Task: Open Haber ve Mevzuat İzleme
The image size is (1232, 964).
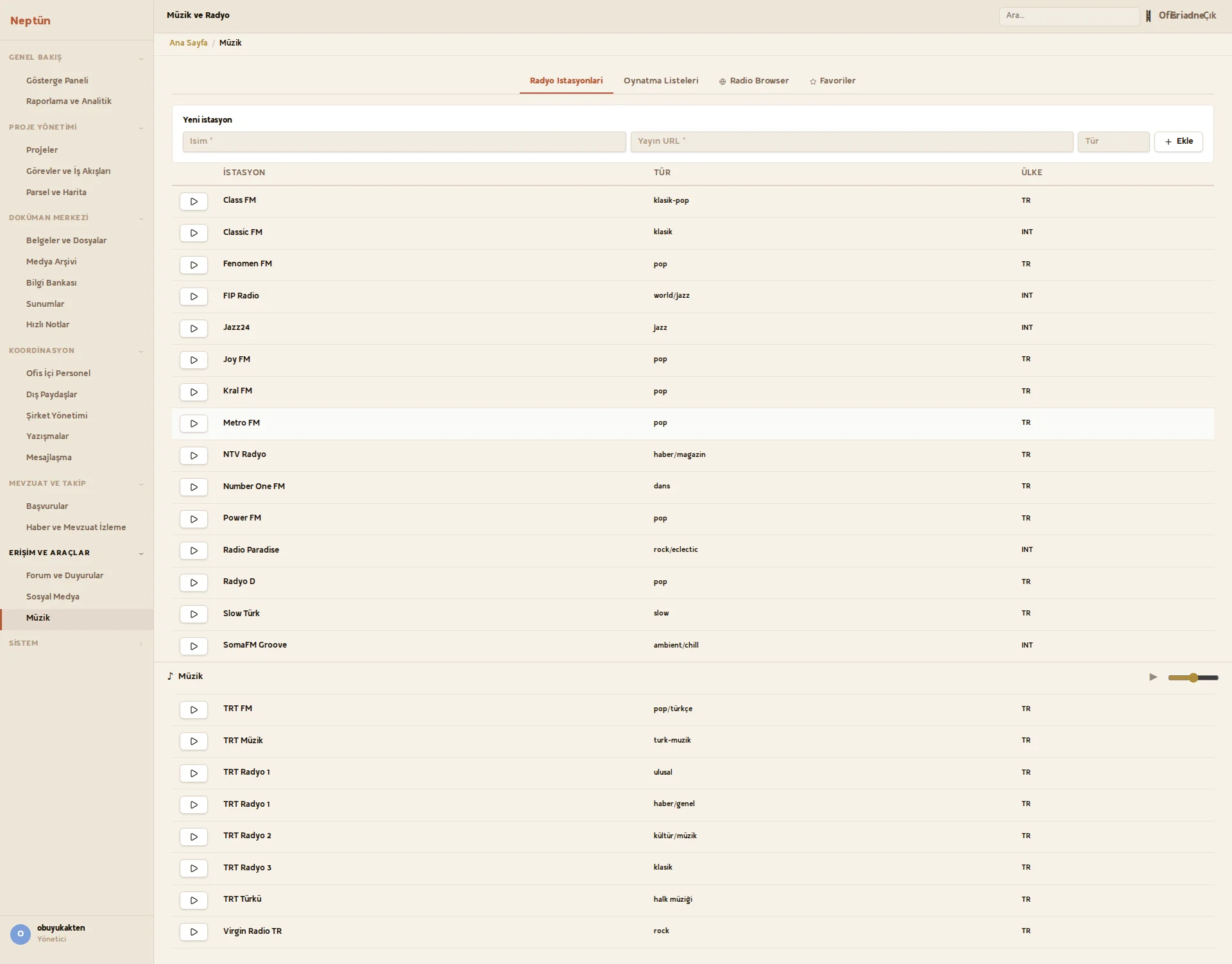Action: pyautogui.click(x=76, y=528)
